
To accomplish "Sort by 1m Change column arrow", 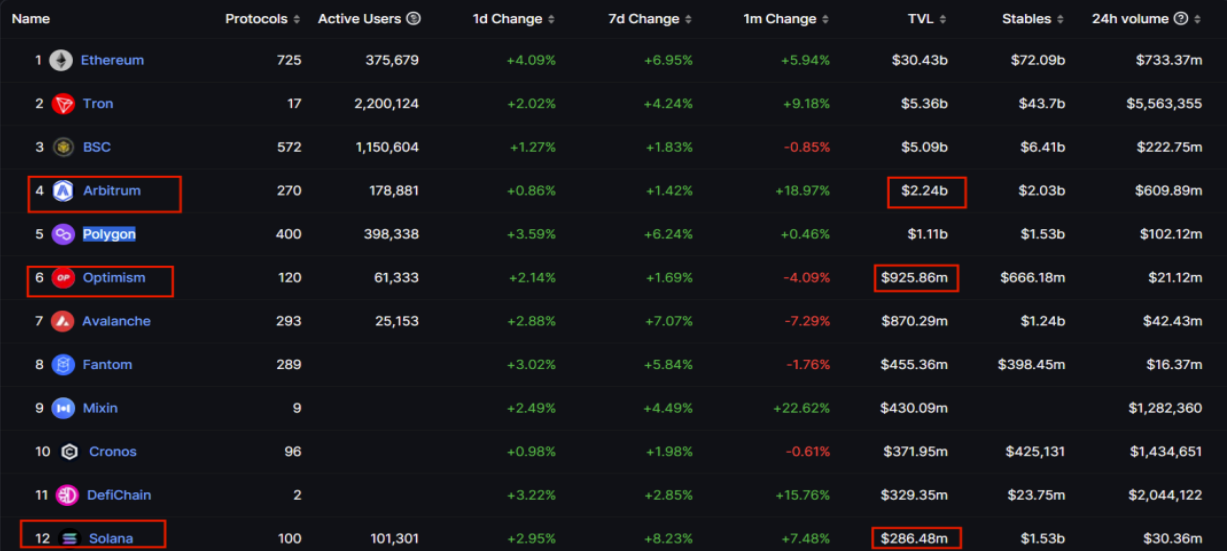I will pos(825,19).
